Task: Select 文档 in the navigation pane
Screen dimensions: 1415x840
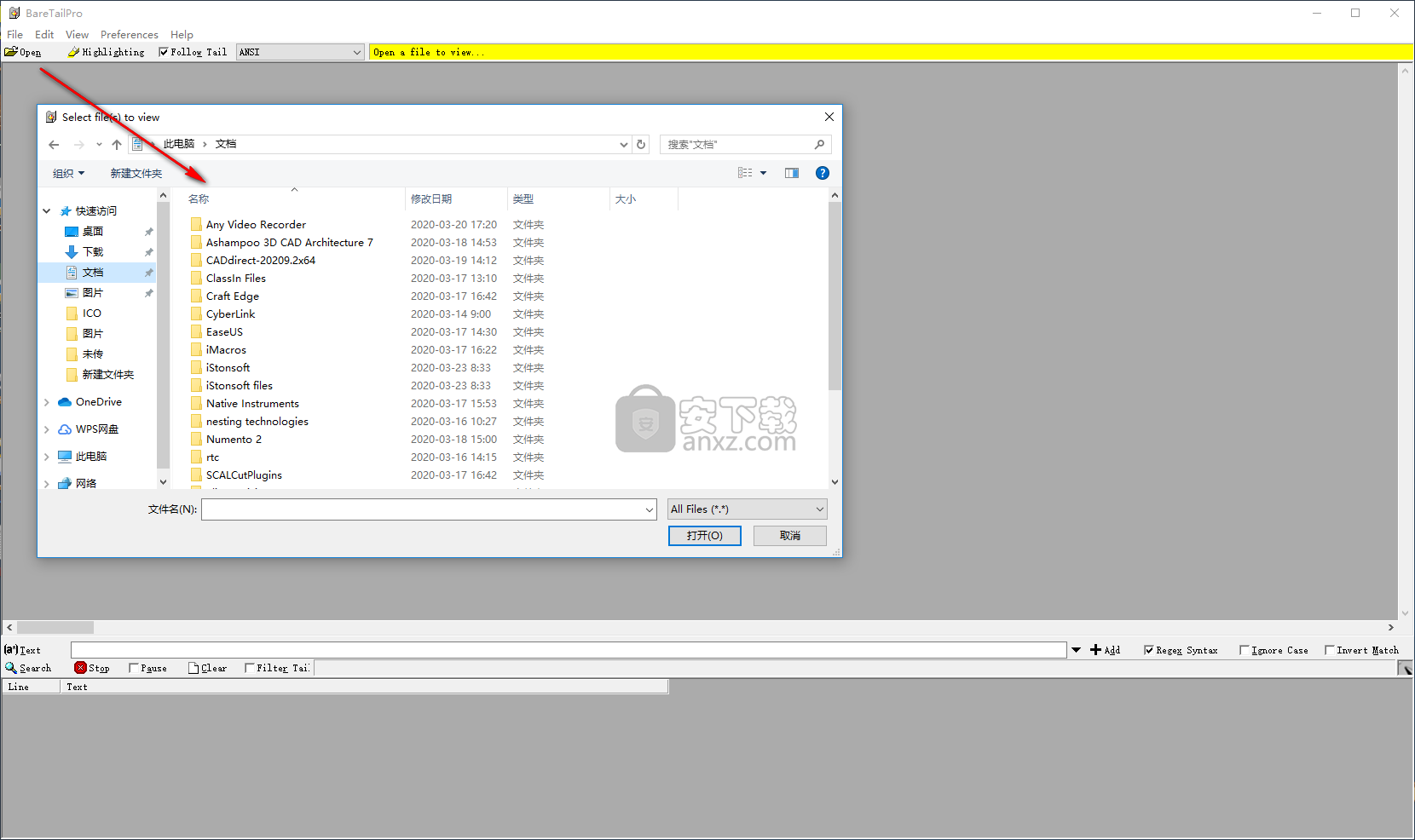Action: (93, 273)
